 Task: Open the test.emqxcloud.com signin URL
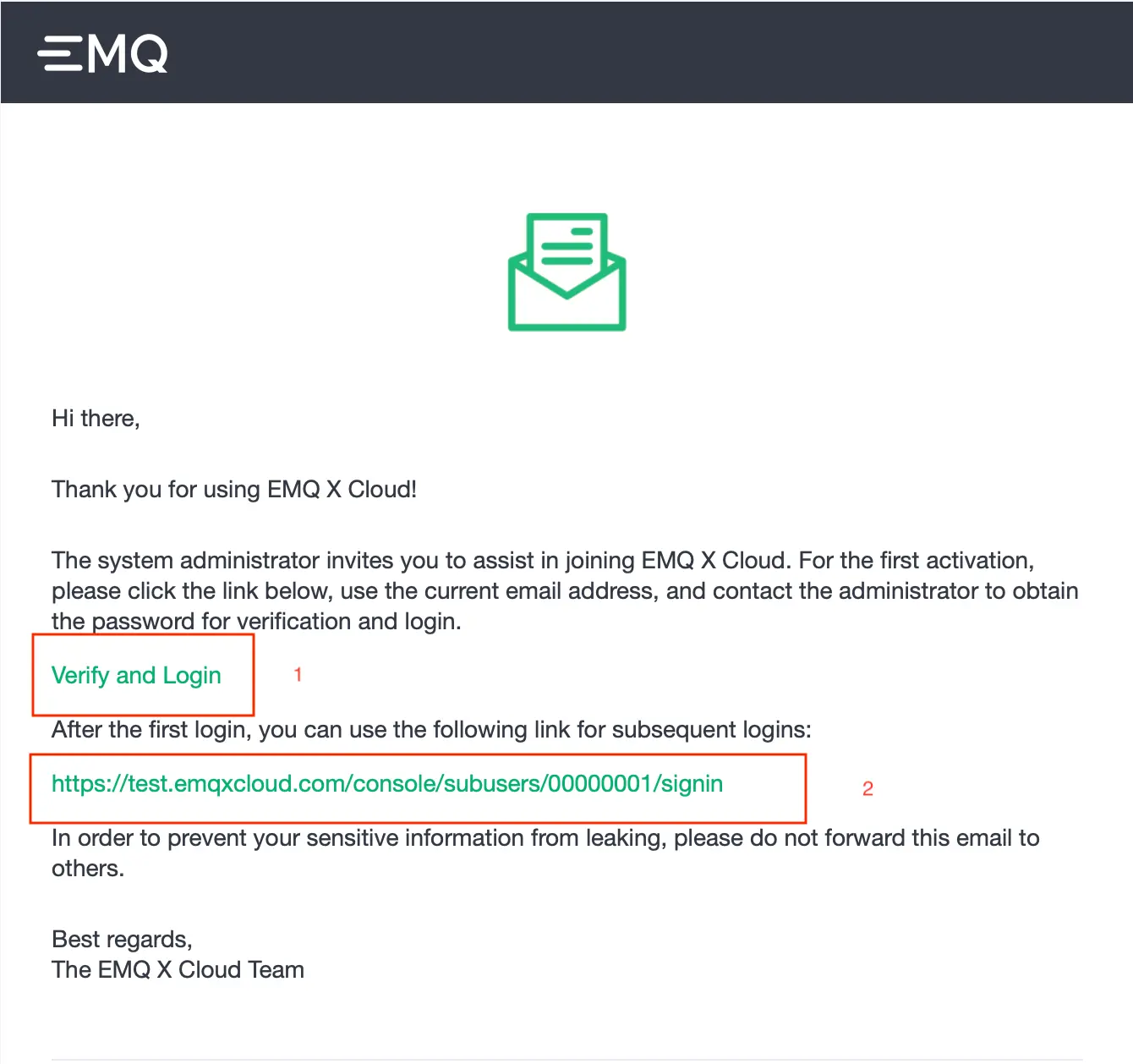pyautogui.click(x=387, y=784)
